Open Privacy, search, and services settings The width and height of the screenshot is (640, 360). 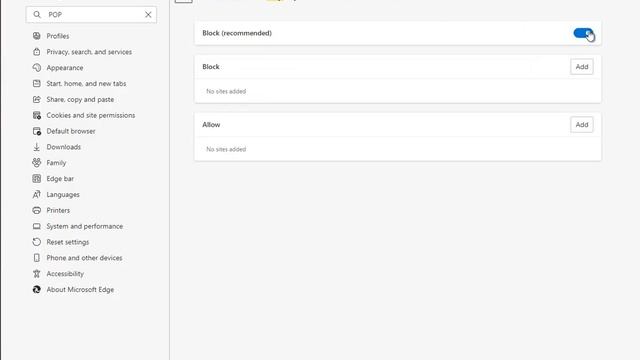coord(89,52)
